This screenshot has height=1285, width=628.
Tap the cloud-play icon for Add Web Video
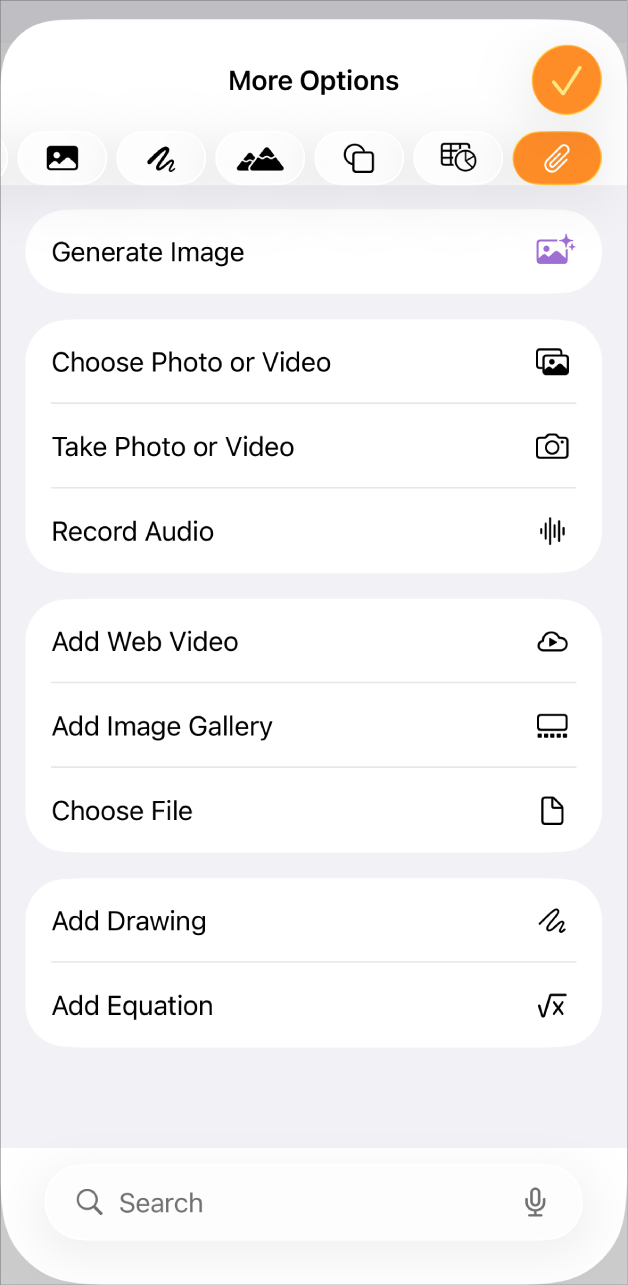point(552,641)
